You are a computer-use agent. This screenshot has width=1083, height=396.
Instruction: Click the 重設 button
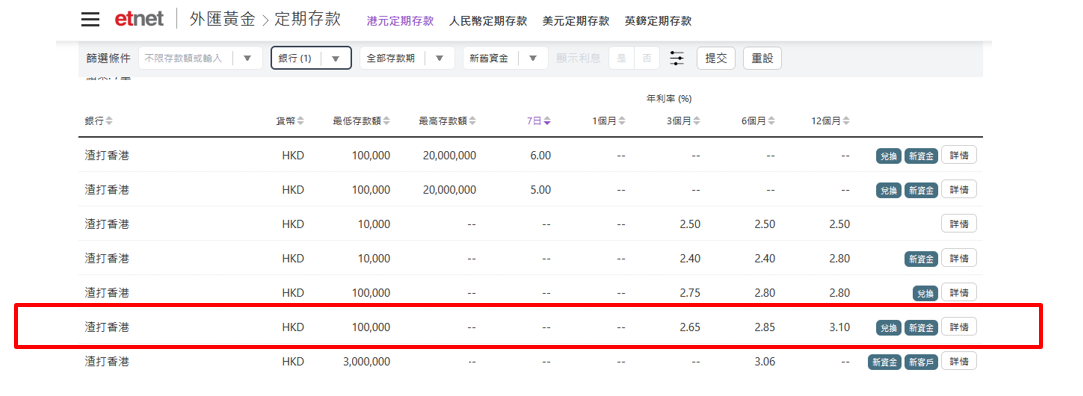pyautogui.click(x=763, y=59)
